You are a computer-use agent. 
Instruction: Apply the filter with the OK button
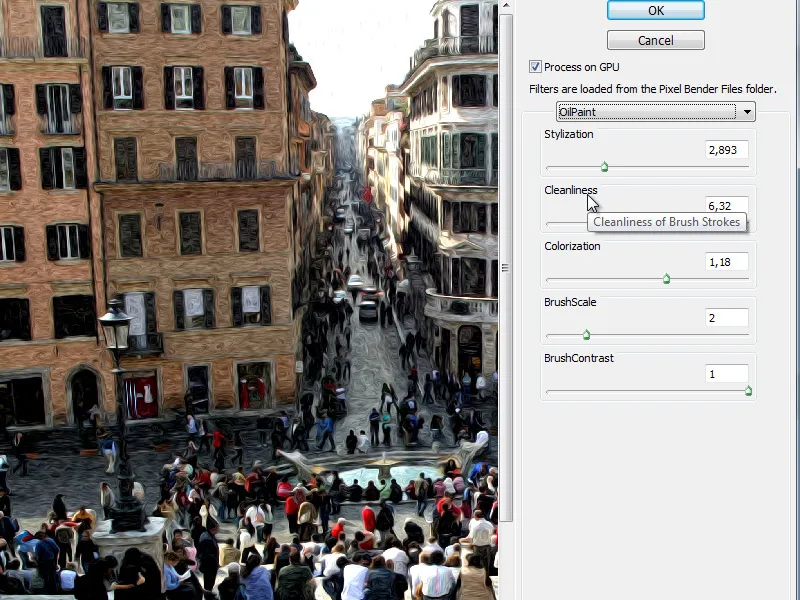(655, 10)
